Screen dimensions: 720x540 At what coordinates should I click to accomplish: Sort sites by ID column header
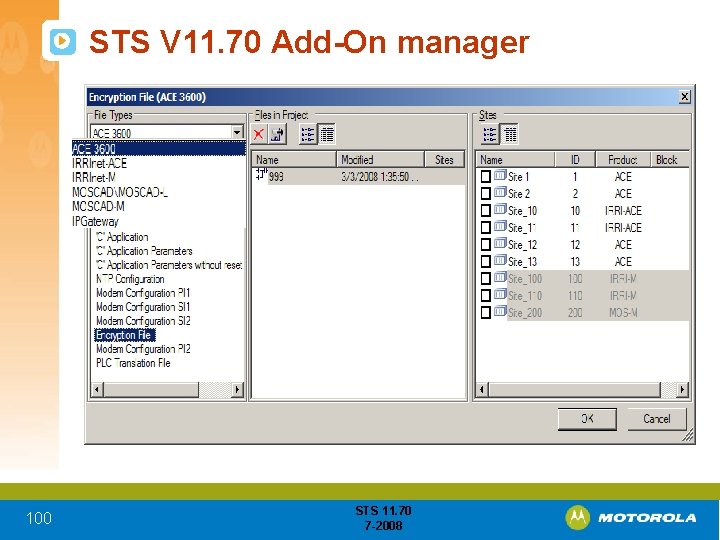click(575, 160)
